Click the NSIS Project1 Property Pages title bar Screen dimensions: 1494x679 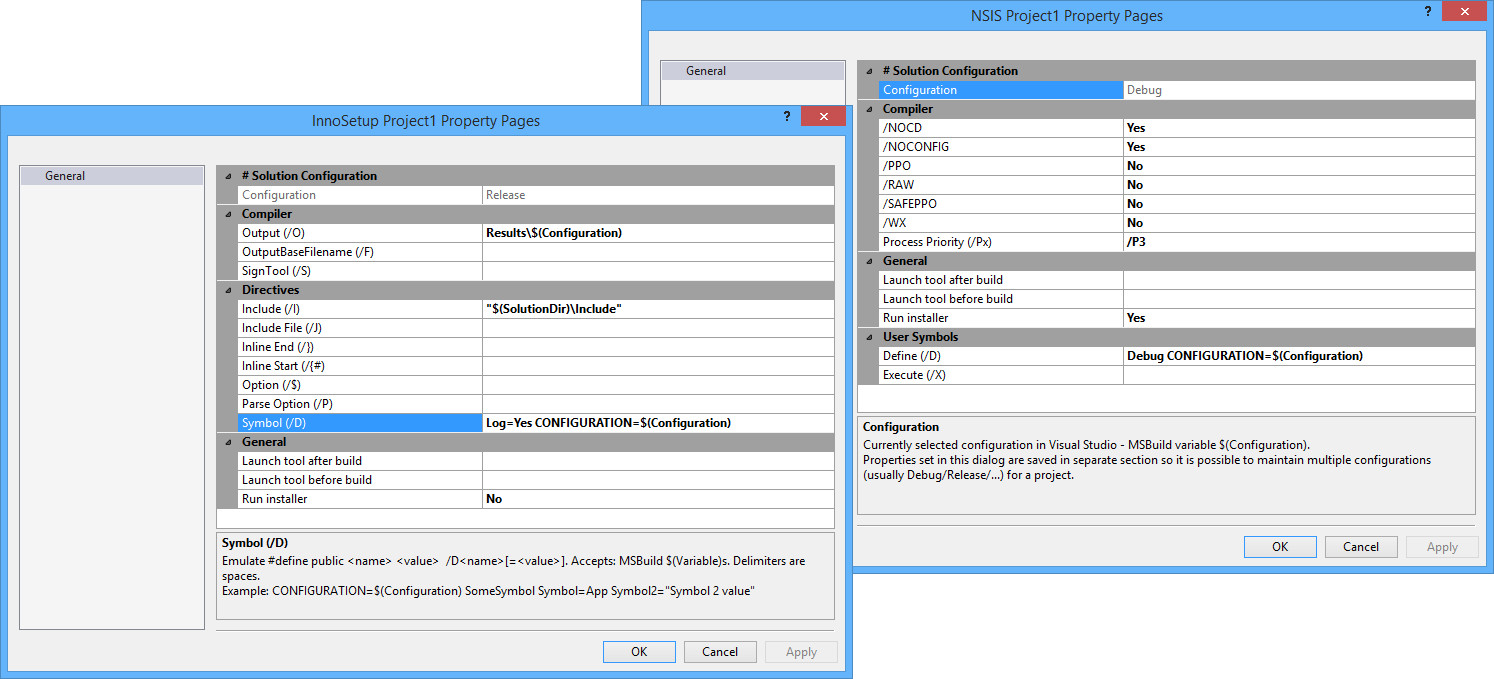(x=1067, y=15)
